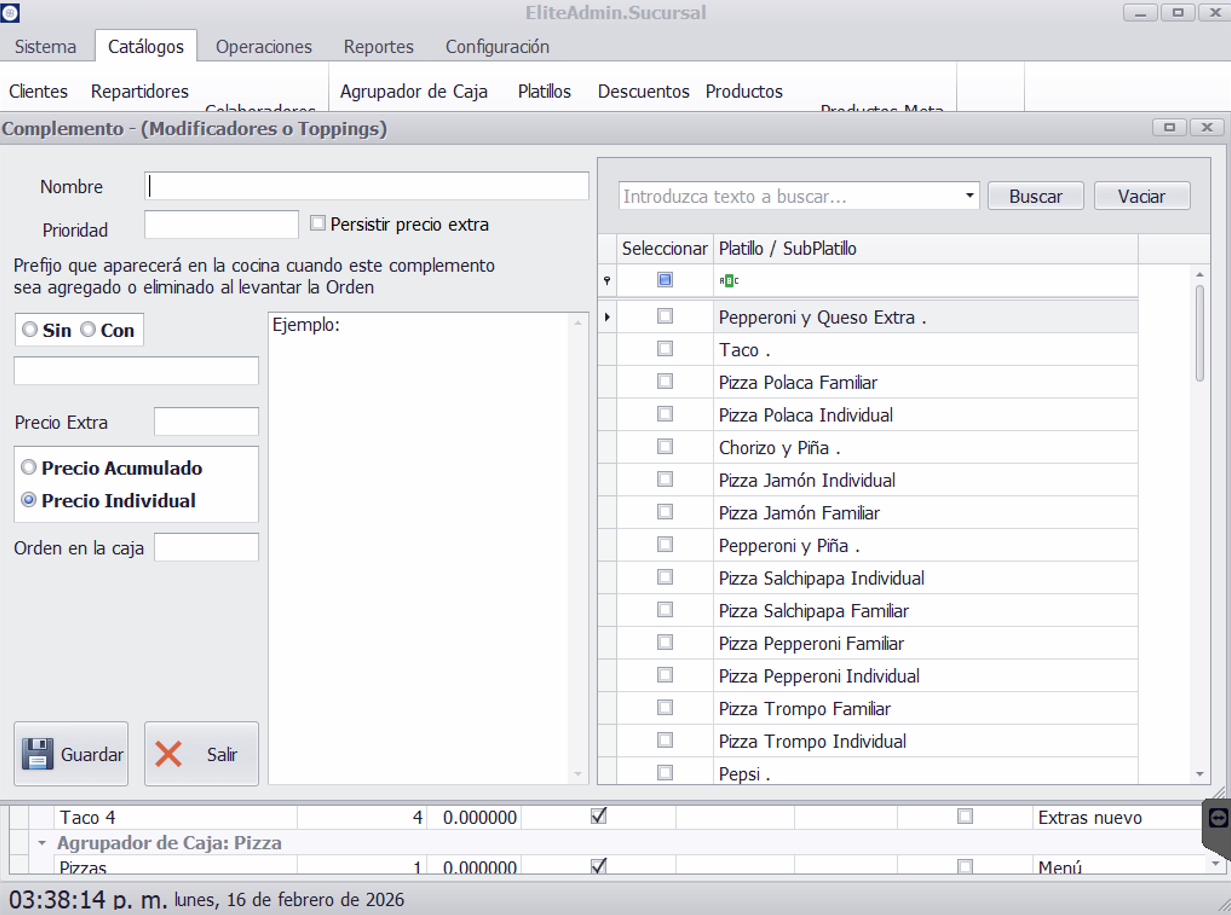
Task: Enable the Persistir precio extra checkbox
Action: [318, 224]
